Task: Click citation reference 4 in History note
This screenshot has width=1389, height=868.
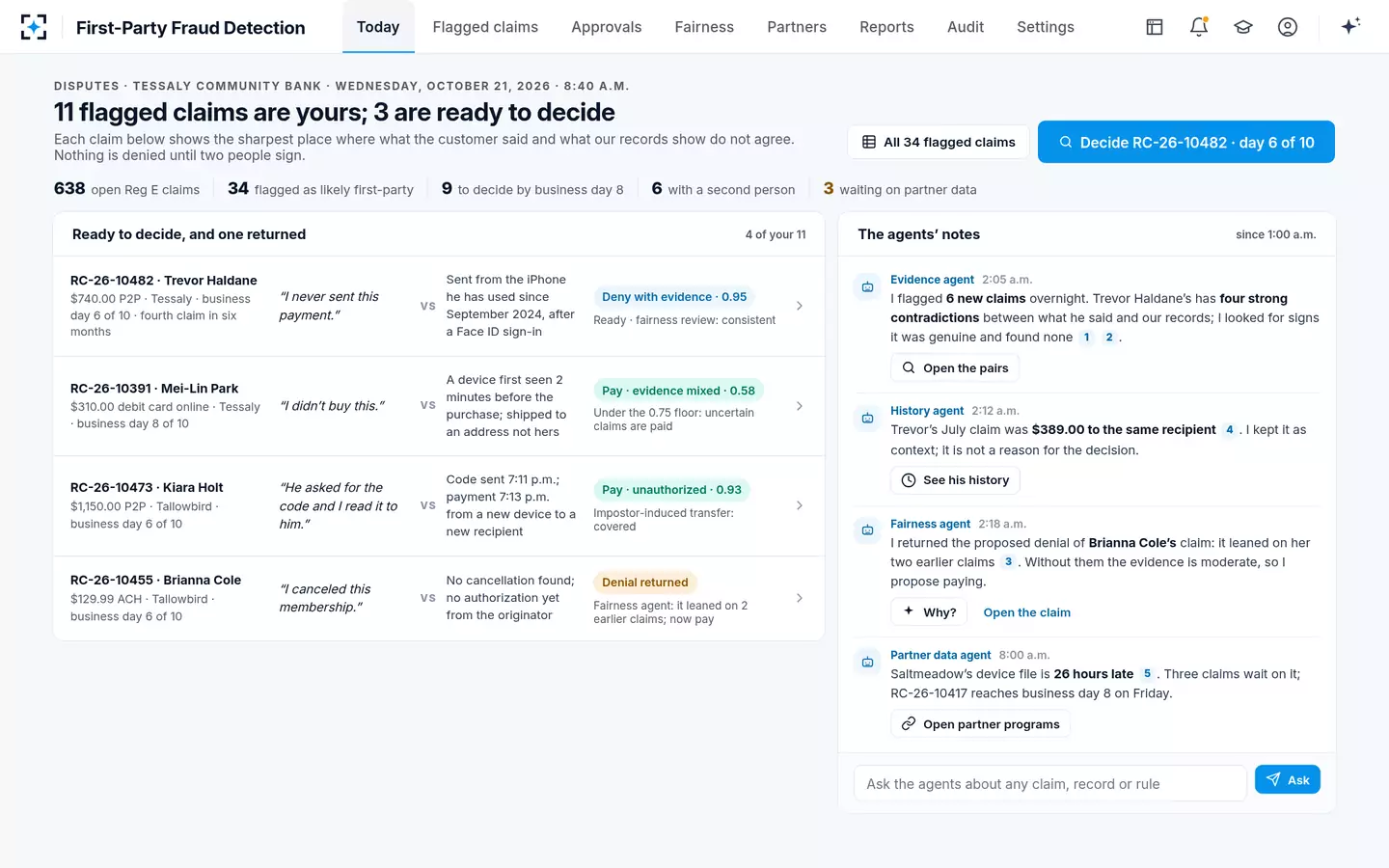Action: pos(1229,430)
